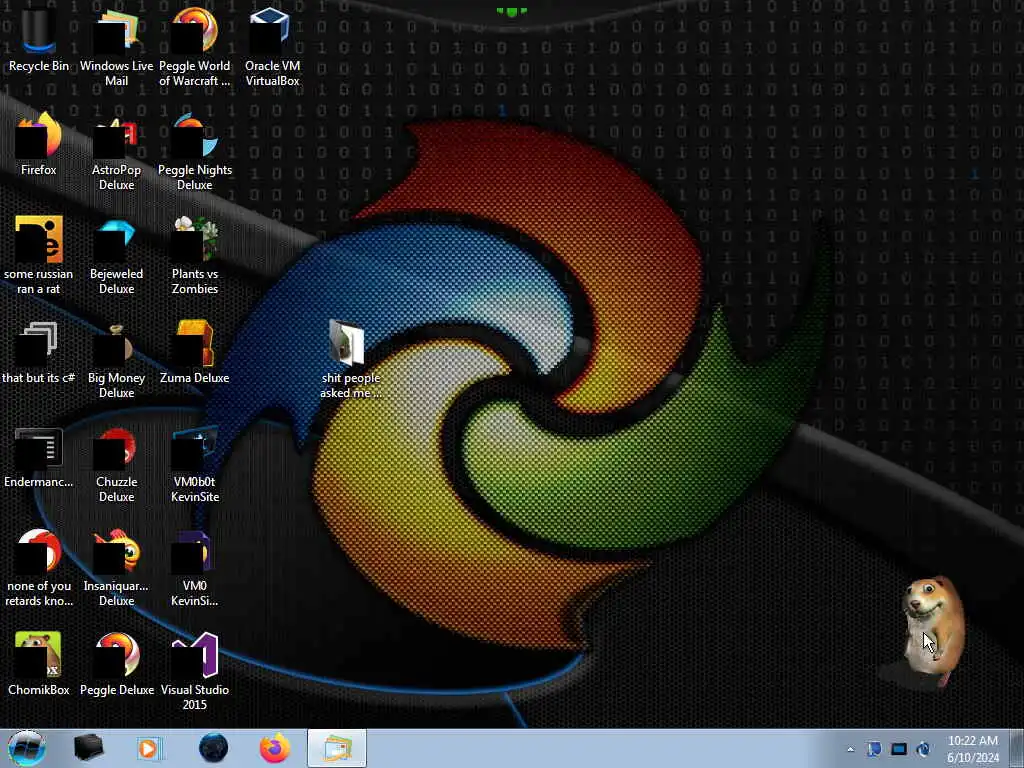Click the Show Desktop strip at taskbar end
1024x768 pixels.
[1017, 748]
